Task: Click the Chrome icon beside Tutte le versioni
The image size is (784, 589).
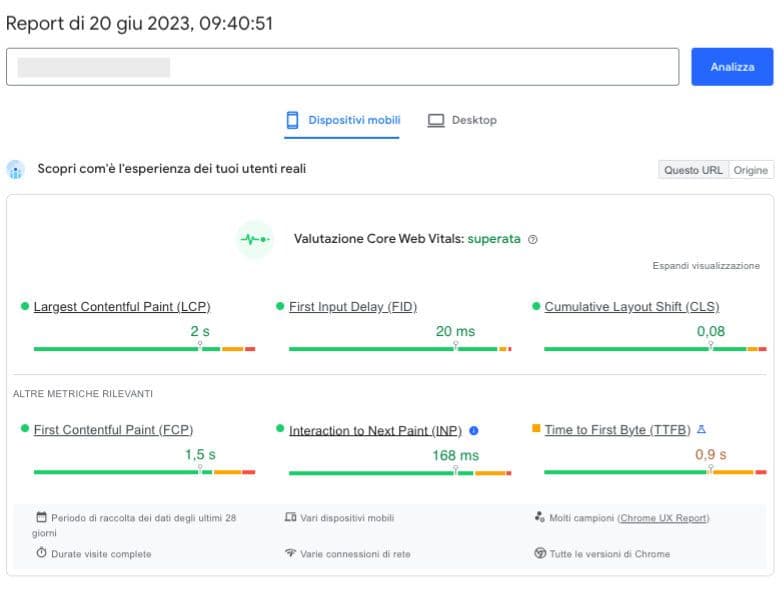Action: click(x=540, y=553)
